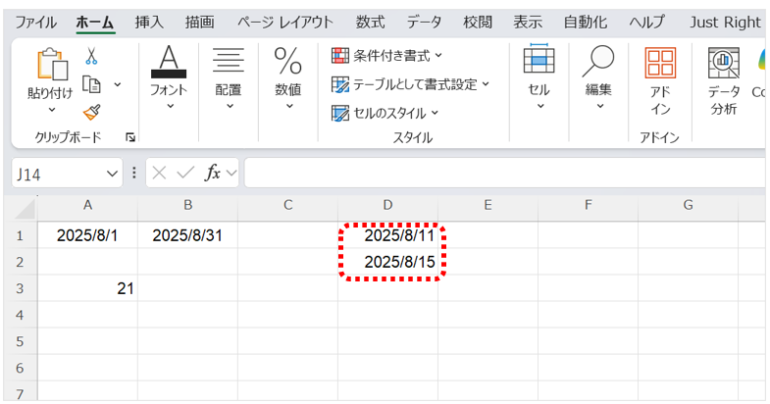Select cell containing 2025/8/11
This screenshot has height=404, width=770.
[388, 236]
